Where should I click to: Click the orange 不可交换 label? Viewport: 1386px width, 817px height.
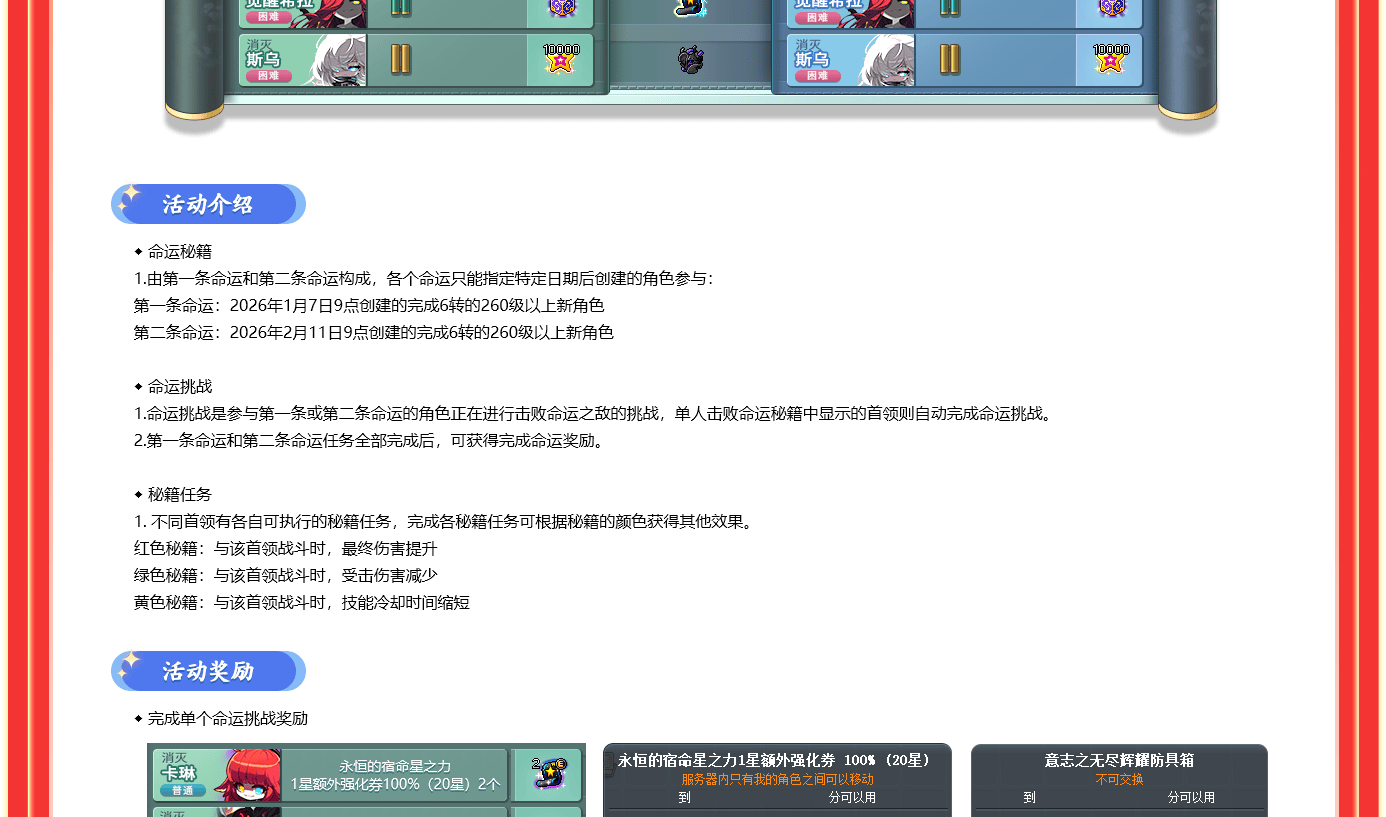[x=1119, y=779]
